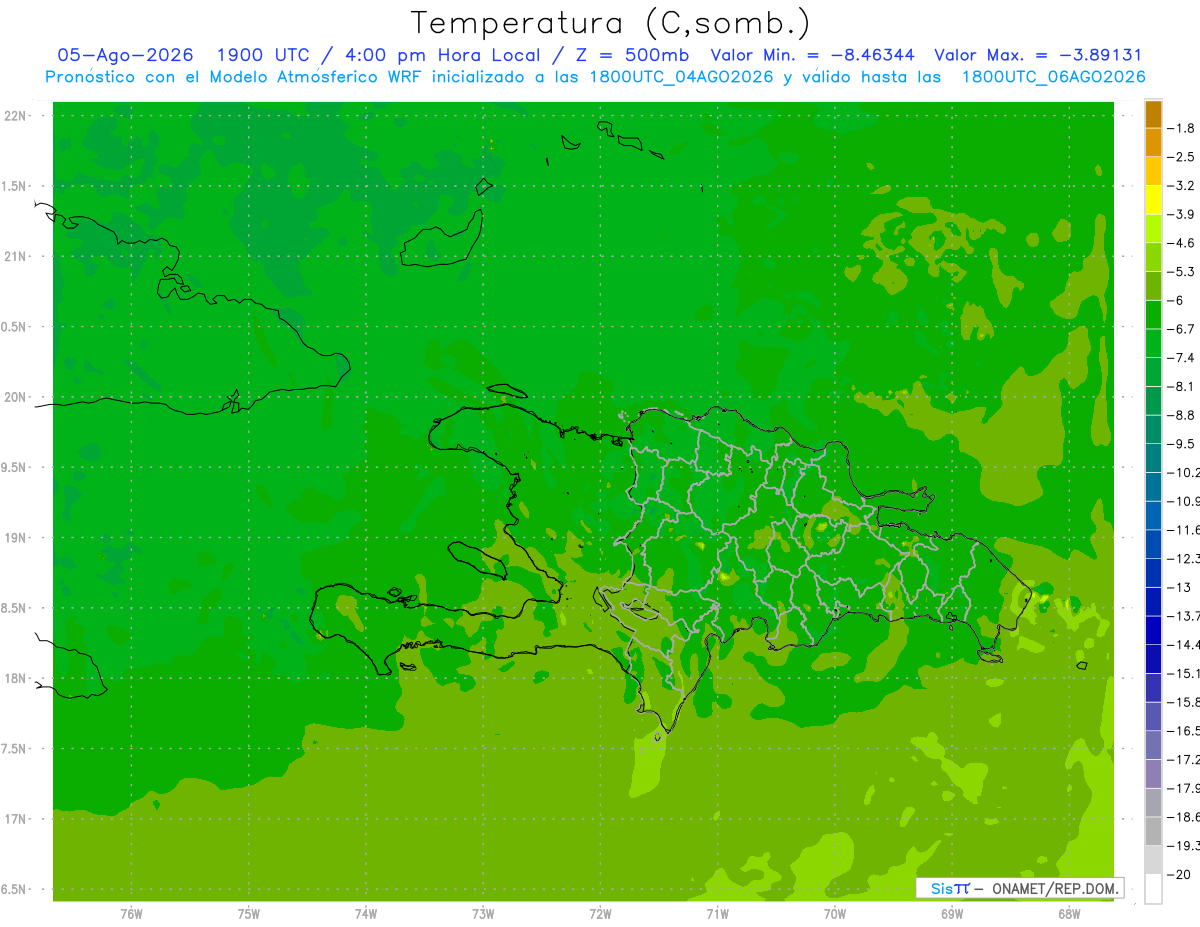Click the "71W" longitude axis label
The height and width of the screenshot is (927, 1200).
(717, 913)
